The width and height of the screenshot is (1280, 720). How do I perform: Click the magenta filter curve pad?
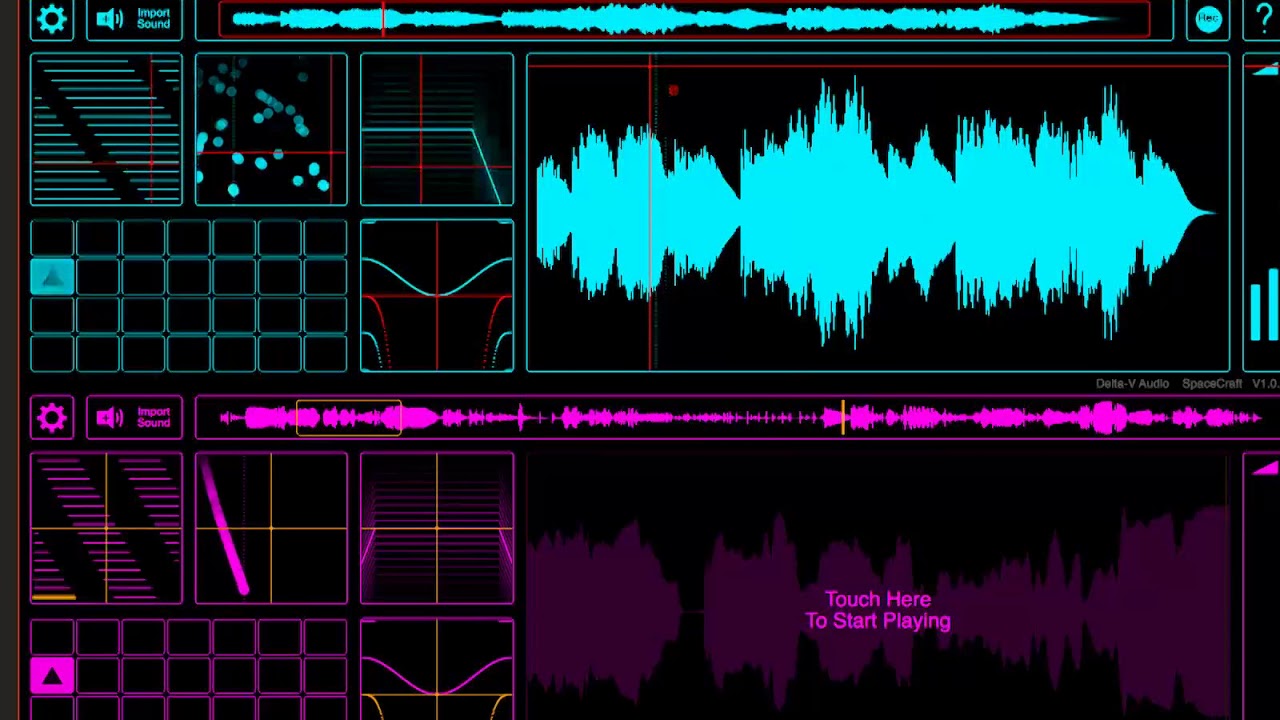[x=437, y=670]
